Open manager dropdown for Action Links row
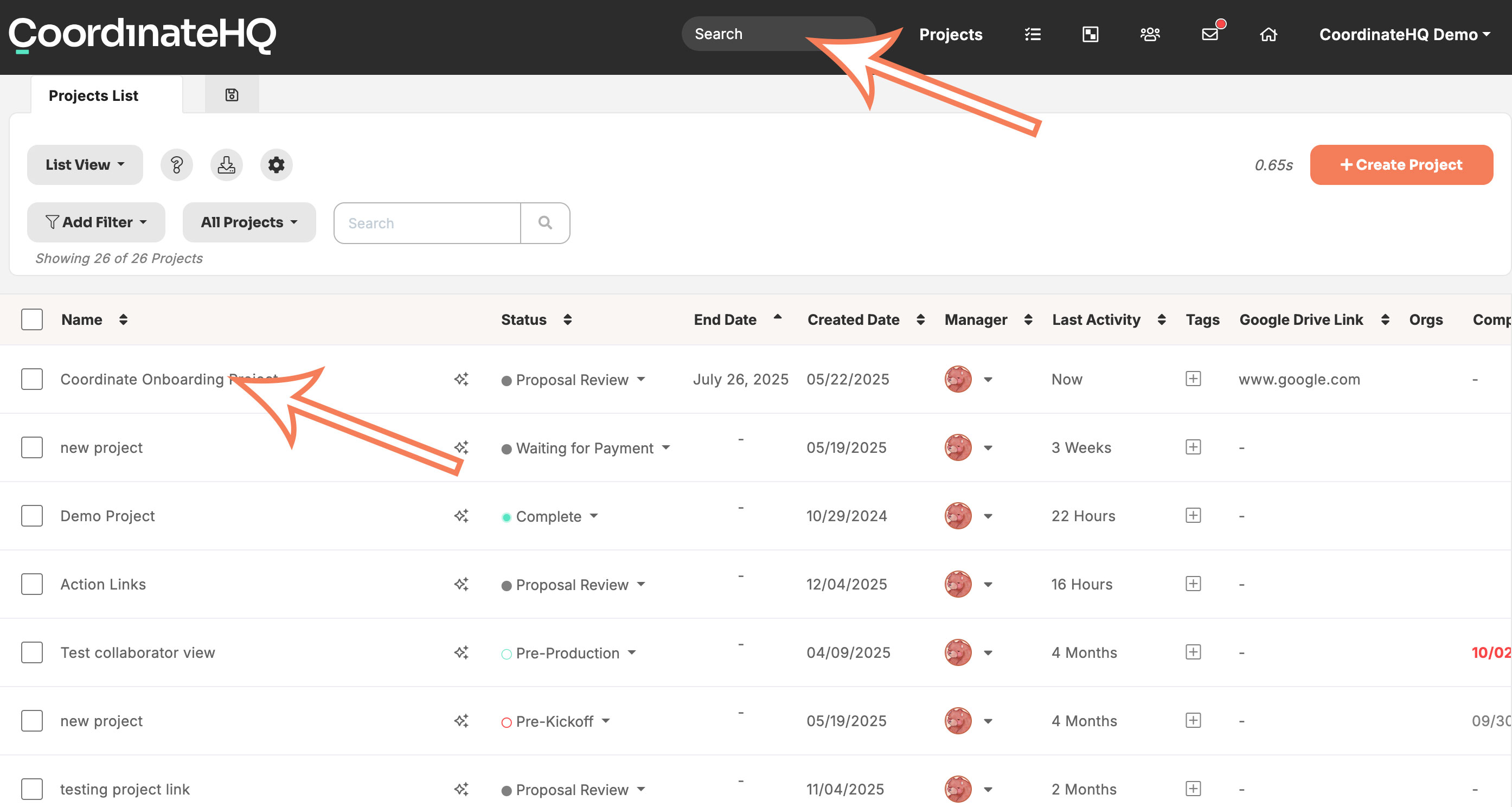Viewport: 1512px width, 807px height. [x=989, y=585]
